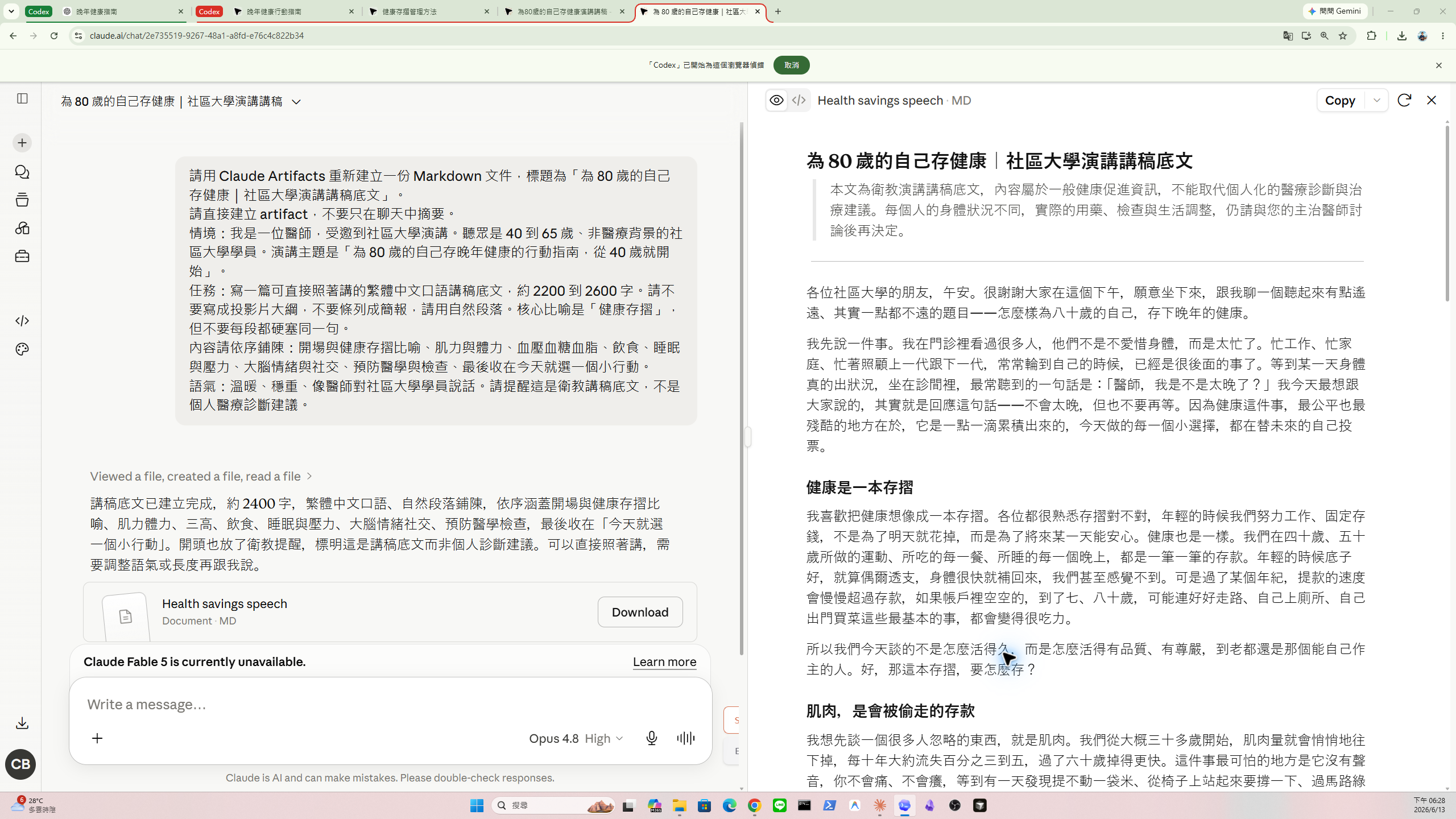1456x819 pixels.
Task: Switch artifact to code view
Action: tap(799, 101)
